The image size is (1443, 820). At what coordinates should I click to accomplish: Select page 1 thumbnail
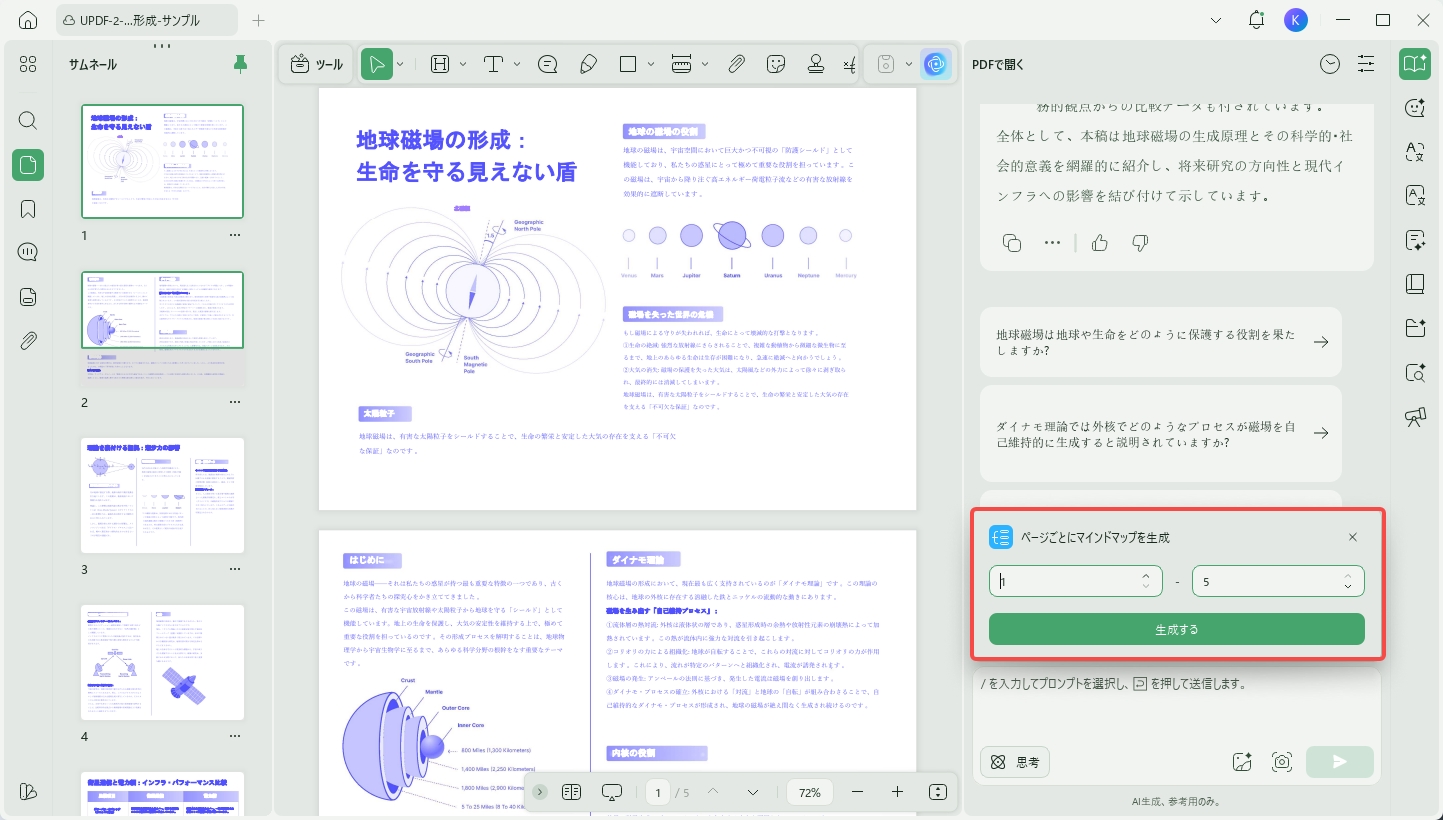(x=162, y=161)
